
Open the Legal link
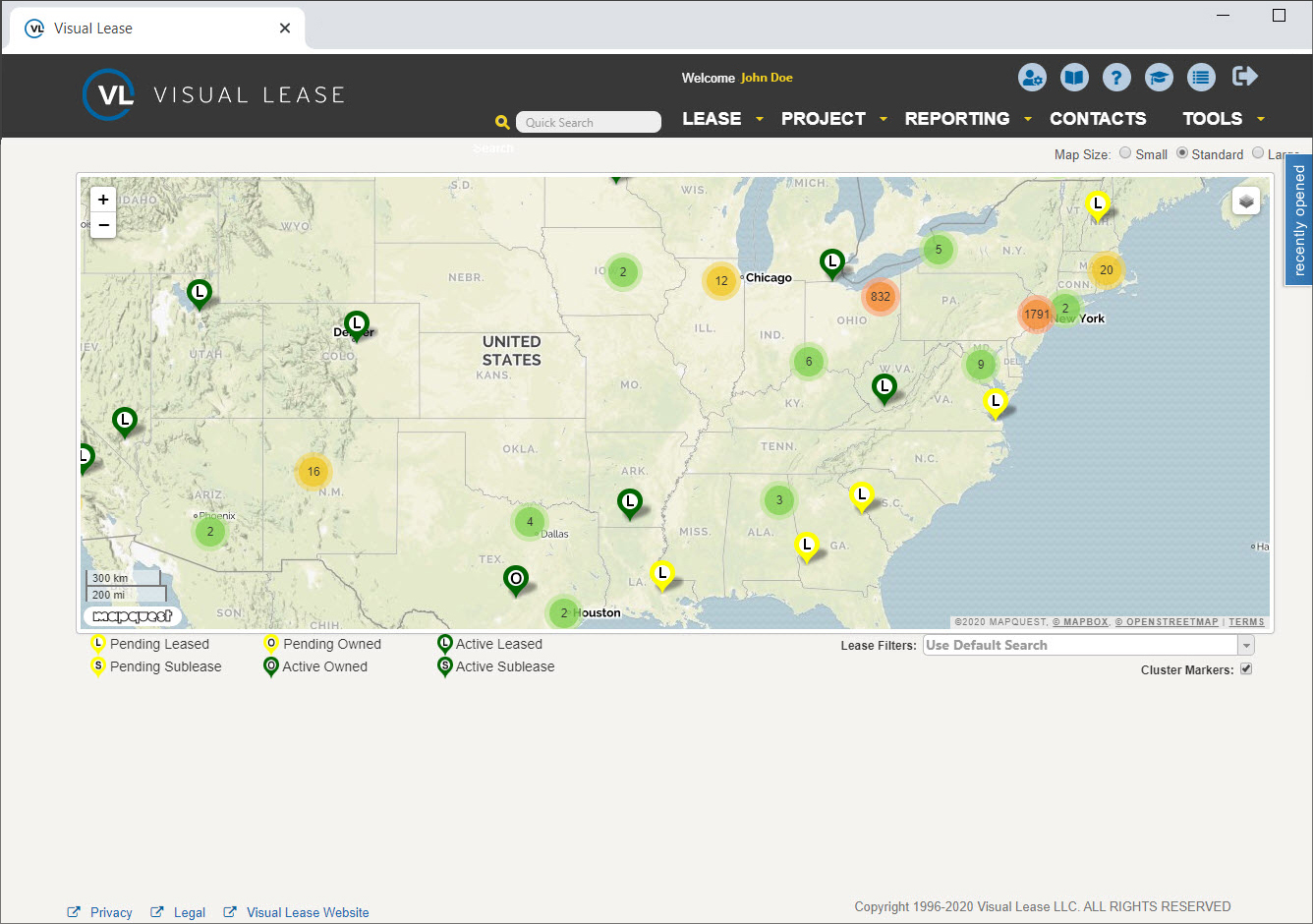(x=190, y=912)
